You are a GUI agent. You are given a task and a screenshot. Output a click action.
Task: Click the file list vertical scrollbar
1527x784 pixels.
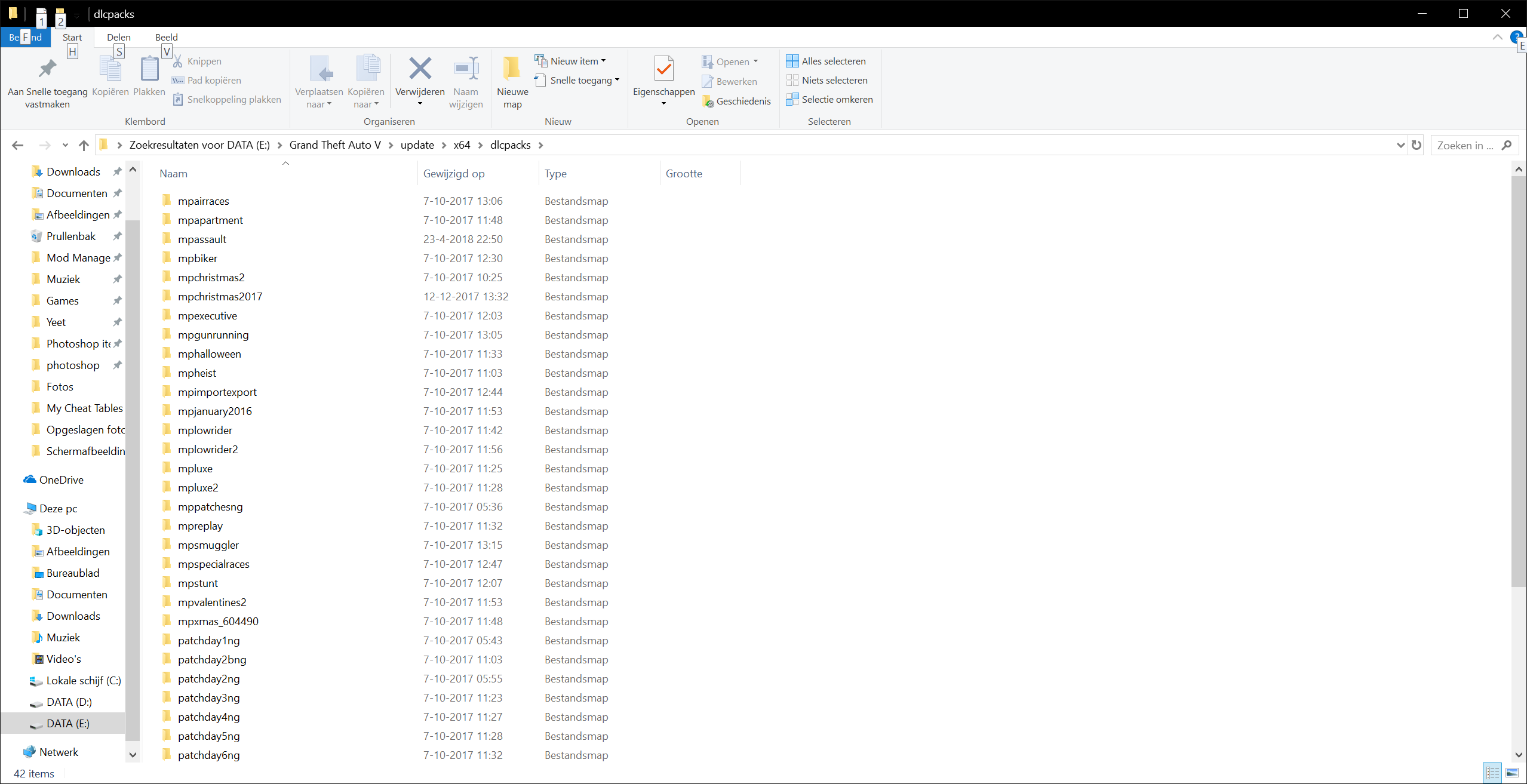tap(1518, 382)
